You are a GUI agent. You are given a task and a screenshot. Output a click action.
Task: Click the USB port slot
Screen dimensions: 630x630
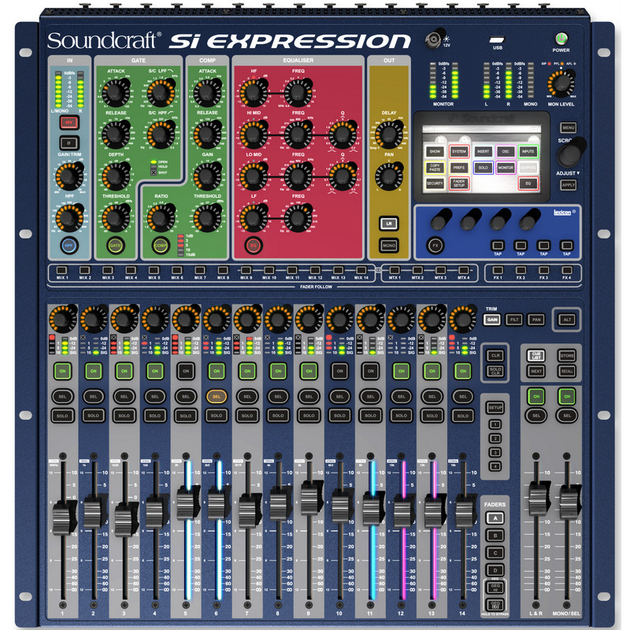pyautogui.click(x=497, y=40)
